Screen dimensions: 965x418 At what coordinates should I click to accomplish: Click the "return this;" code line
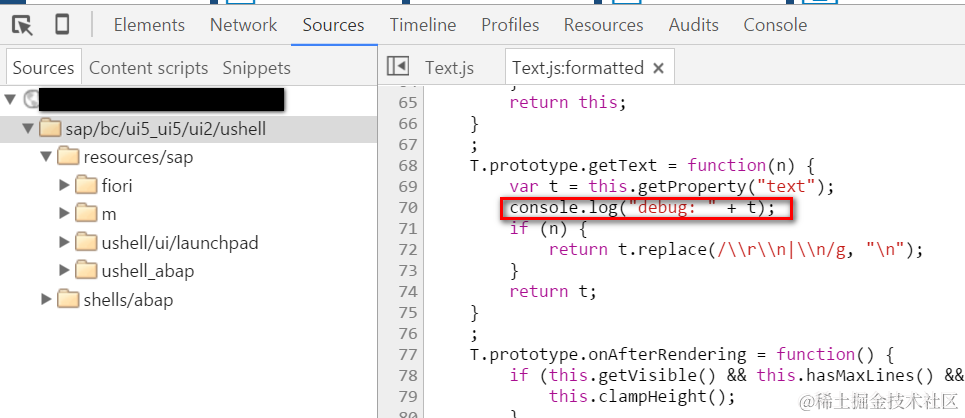tap(568, 102)
